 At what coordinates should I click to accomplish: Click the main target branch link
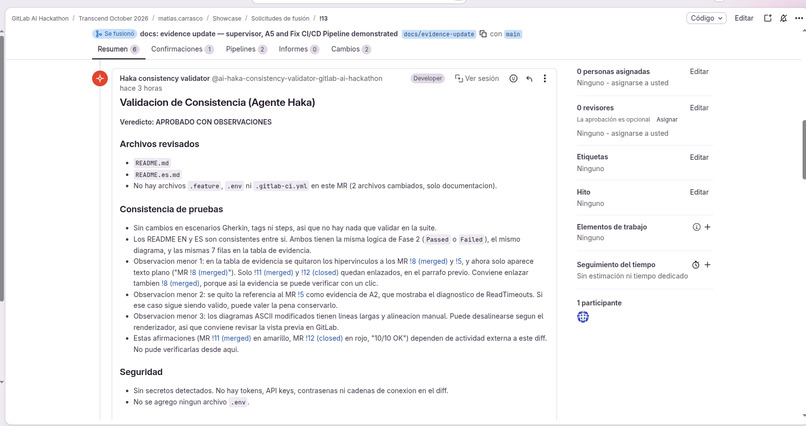click(x=513, y=34)
